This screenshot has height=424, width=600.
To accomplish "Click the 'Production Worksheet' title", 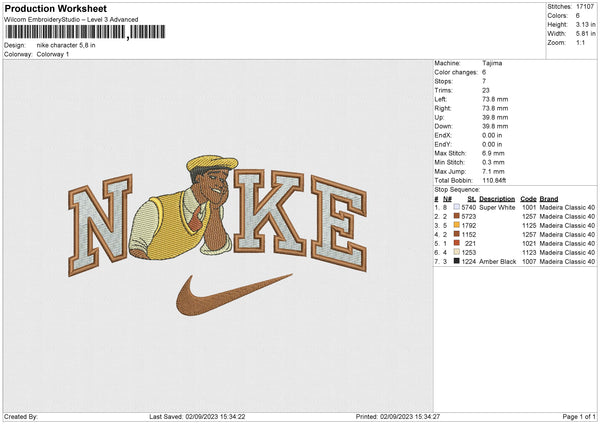I will pyautogui.click(x=56, y=8).
